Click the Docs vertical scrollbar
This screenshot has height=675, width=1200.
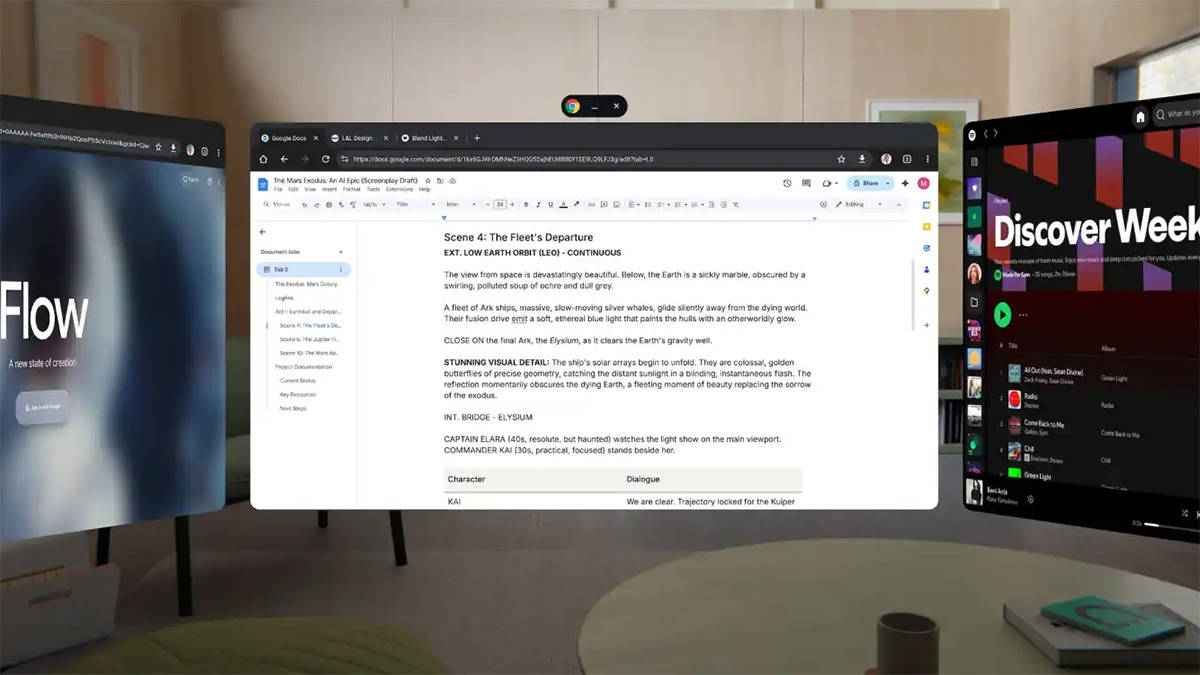click(911, 295)
